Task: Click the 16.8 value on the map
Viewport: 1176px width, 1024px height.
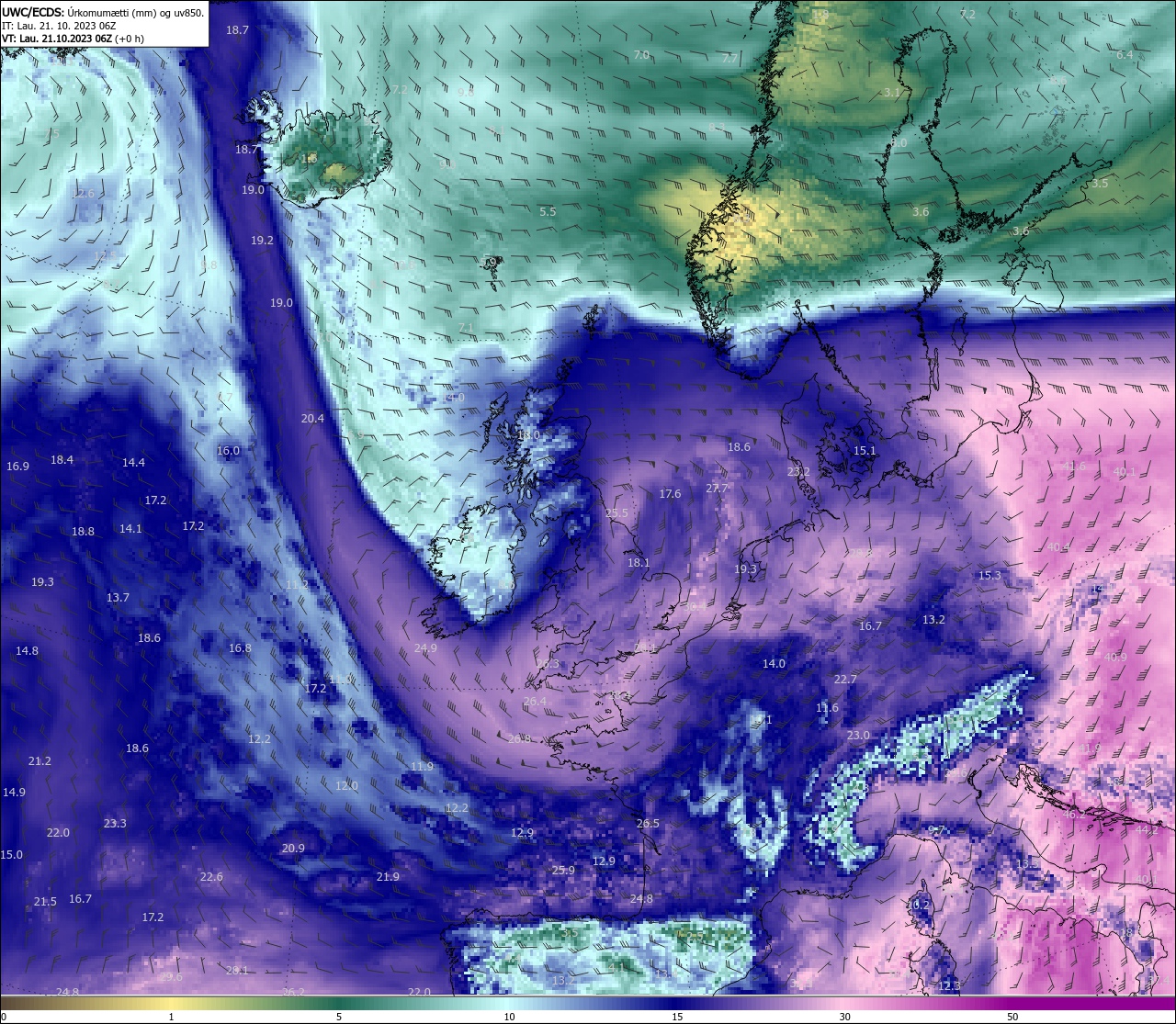Action: coord(240,648)
